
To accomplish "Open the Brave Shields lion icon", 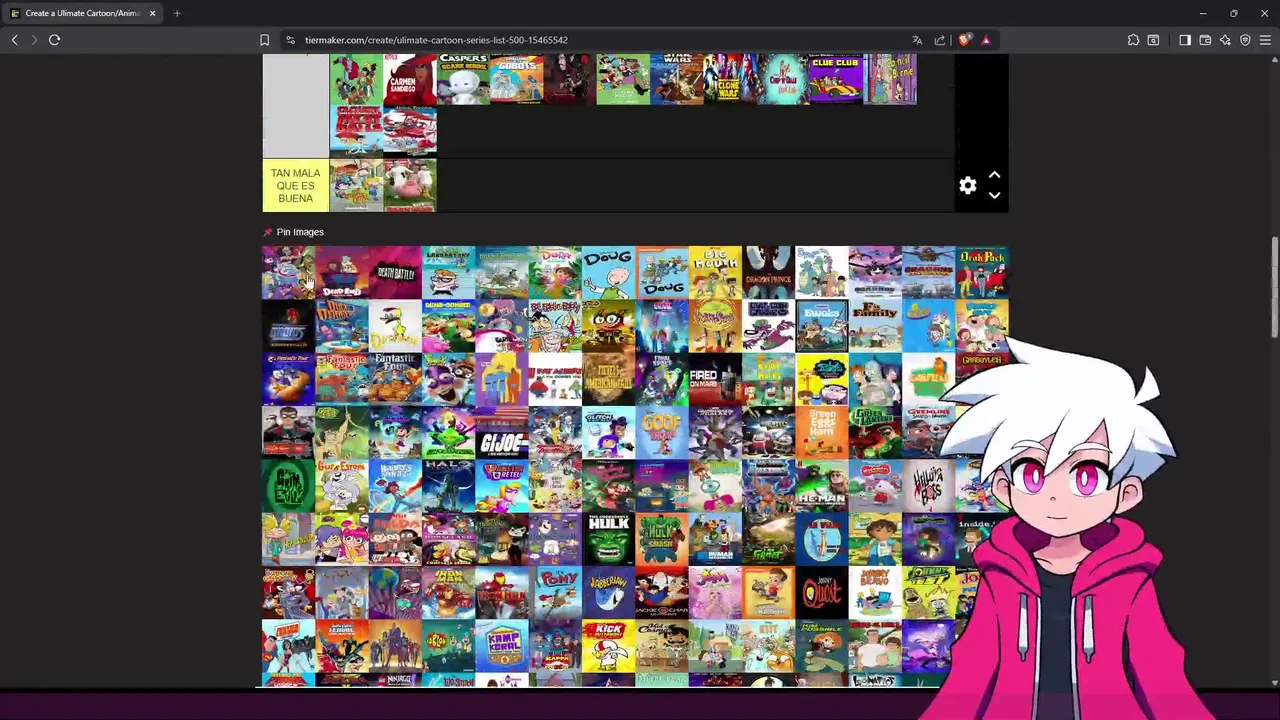I will (964, 40).
